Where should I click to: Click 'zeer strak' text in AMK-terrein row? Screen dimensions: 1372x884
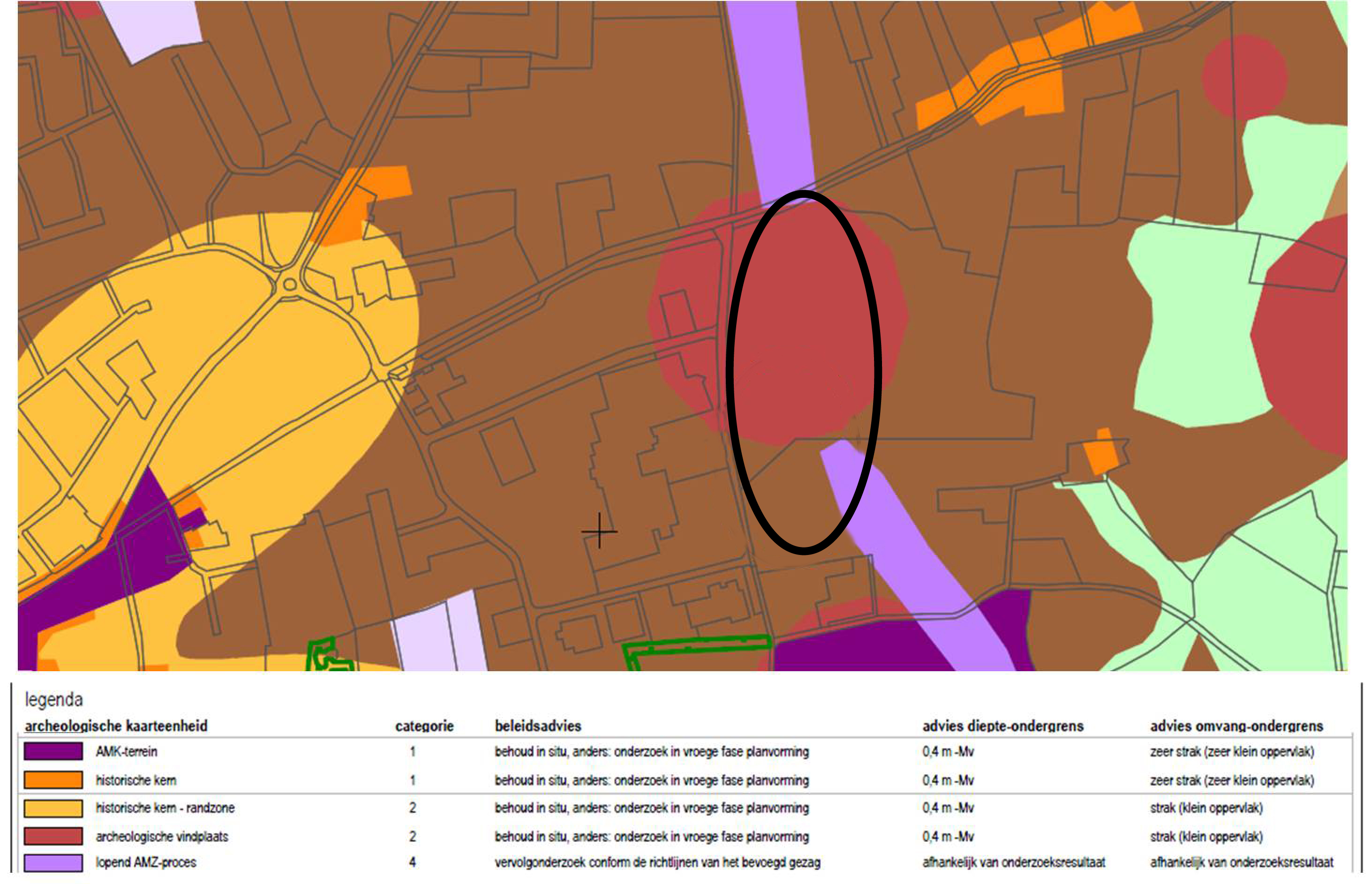(1232, 751)
